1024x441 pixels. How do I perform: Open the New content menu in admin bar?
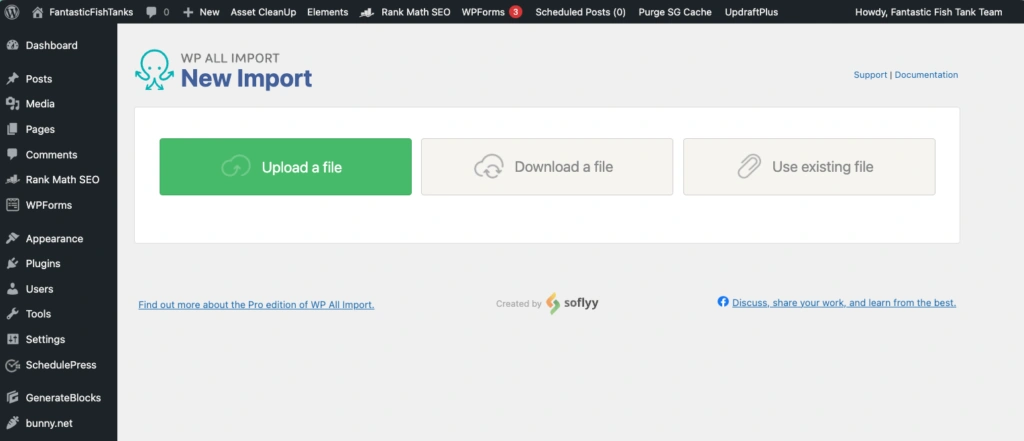[x=201, y=12]
